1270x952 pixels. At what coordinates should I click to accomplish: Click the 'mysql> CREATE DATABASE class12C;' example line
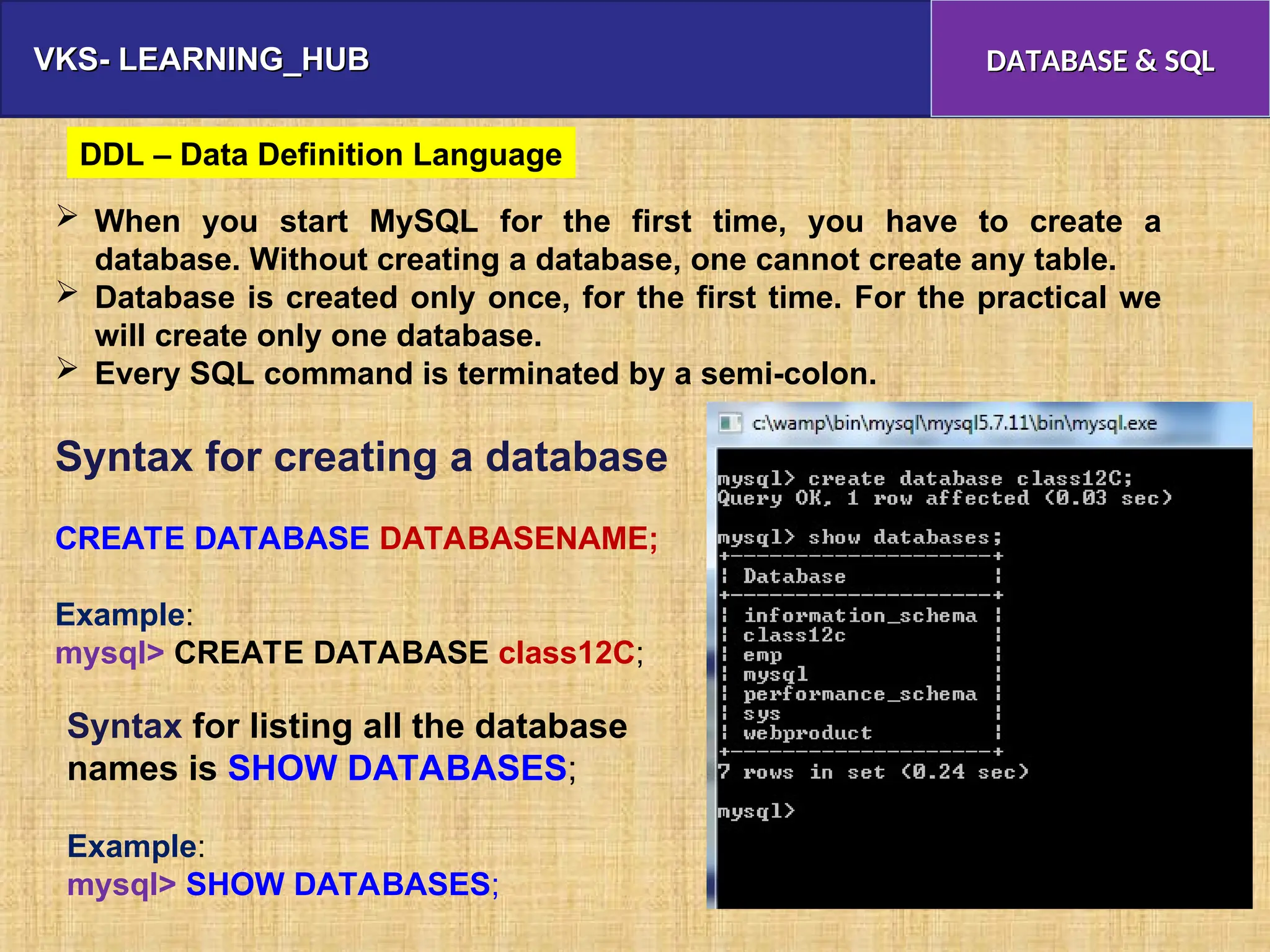350,653
